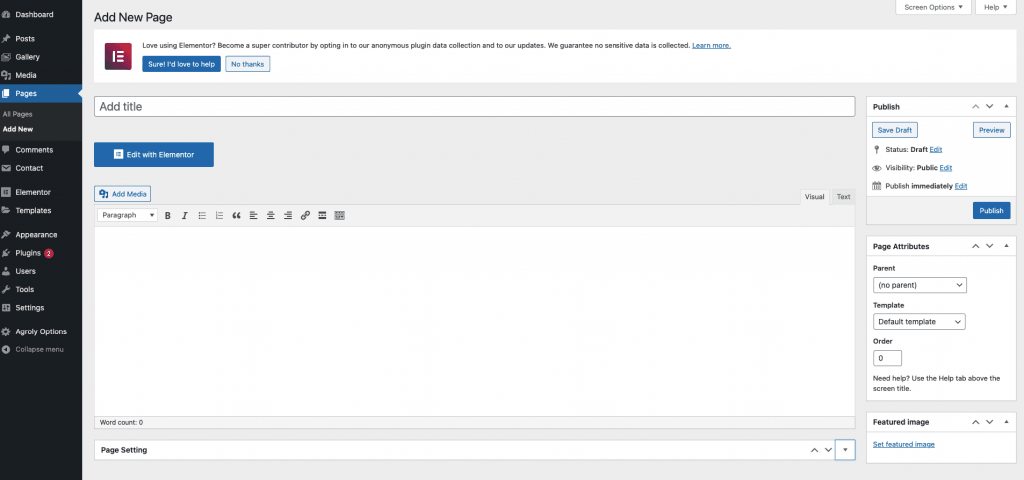Viewport: 1024px width, 480px height.
Task: Insert a numbered list
Action: click(x=219, y=215)
